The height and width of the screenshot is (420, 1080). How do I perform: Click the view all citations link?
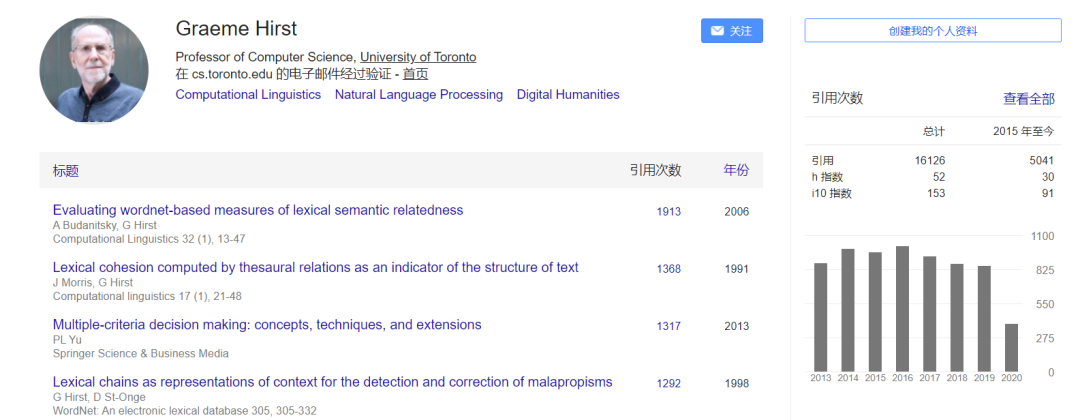click(1028, 98)
